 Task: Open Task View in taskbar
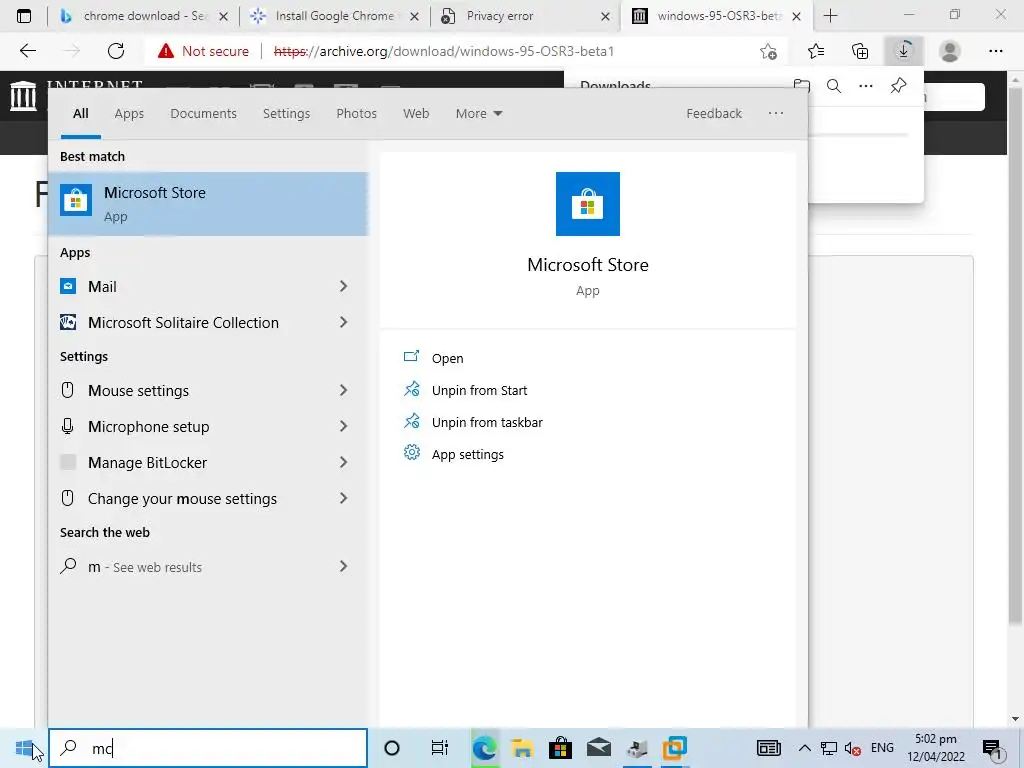pos(440,748)
